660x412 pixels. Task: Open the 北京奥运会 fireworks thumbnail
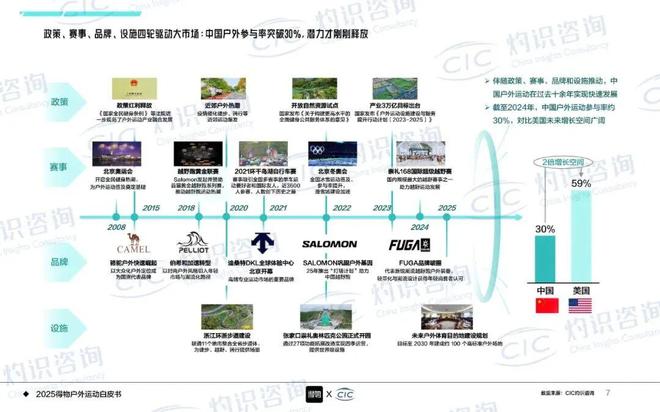(117, 154)
